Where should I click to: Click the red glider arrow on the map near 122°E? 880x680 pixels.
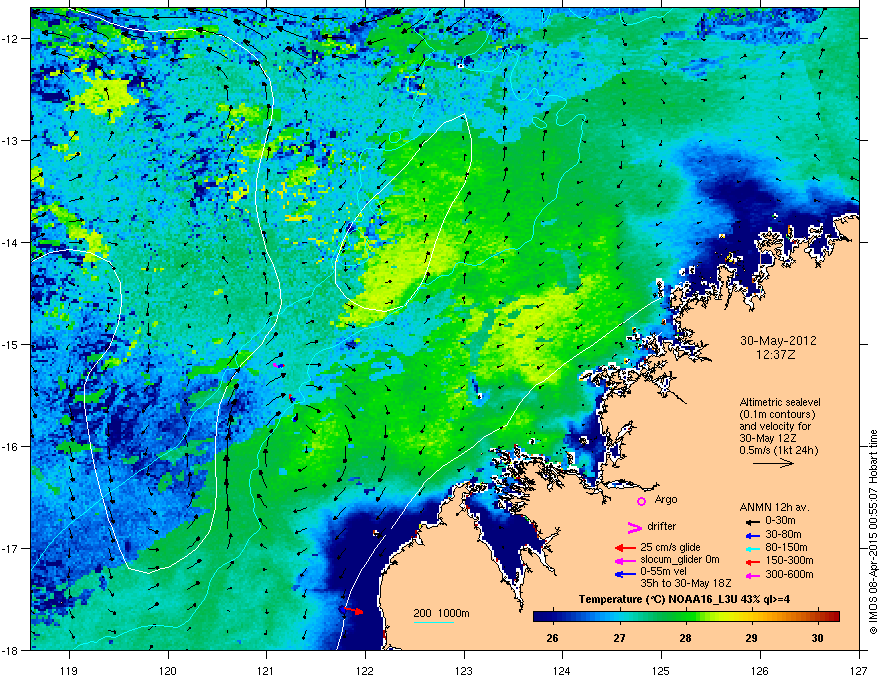pos(354,610)
